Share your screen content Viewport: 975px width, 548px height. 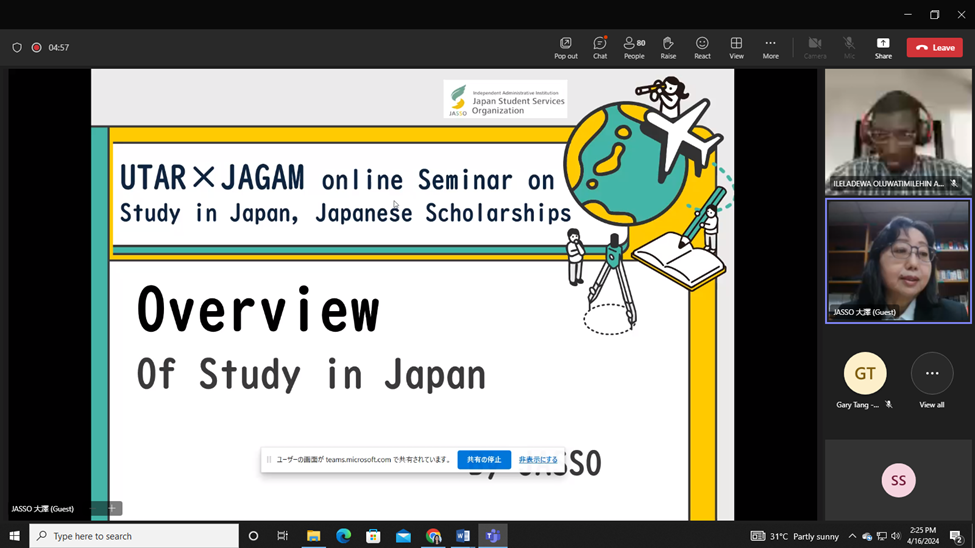(x=883, y=48)
